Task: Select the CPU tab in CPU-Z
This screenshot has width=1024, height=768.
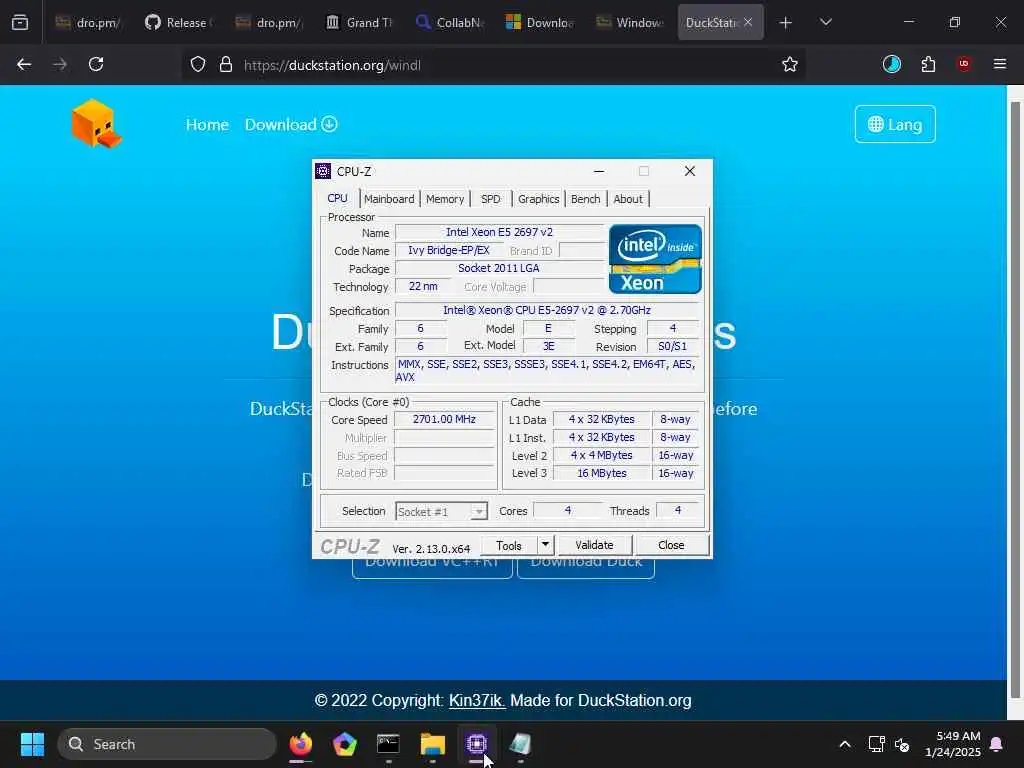Action: pyautogui.click(x=338, y=198)
